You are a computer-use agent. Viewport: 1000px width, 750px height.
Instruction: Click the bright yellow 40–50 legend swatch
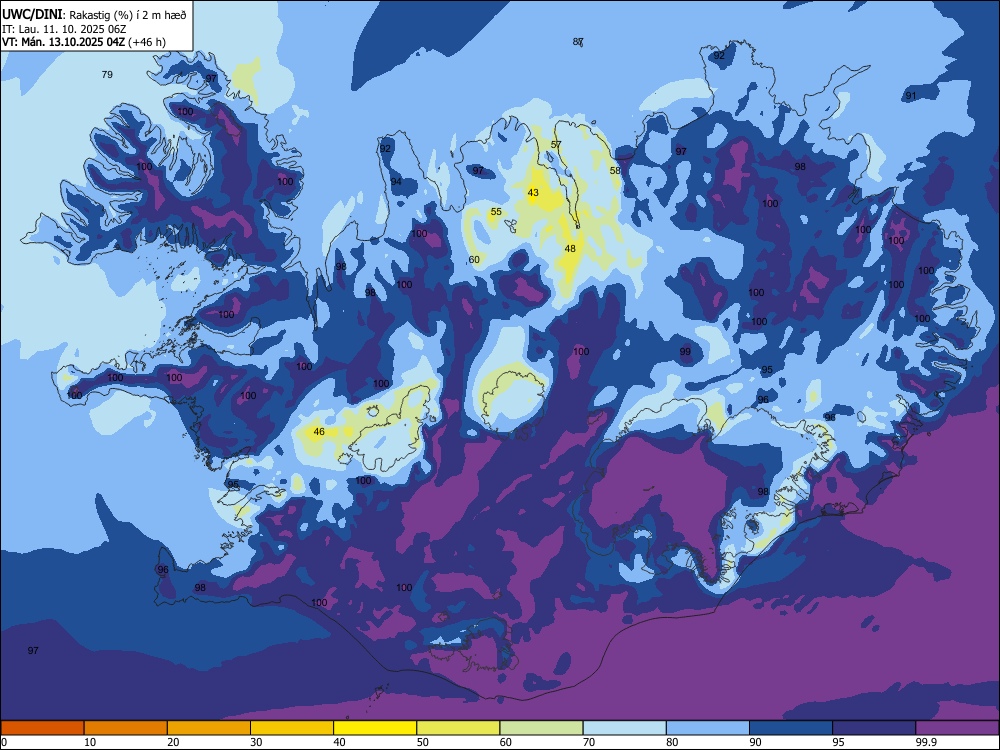[375, 728]
